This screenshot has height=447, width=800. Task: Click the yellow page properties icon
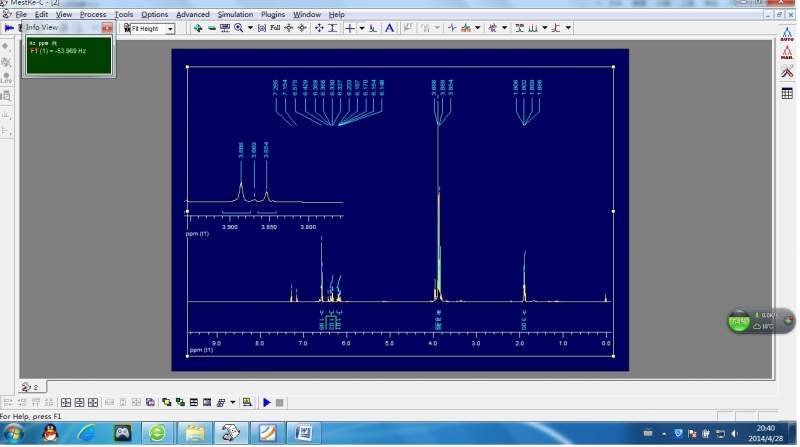click(247, 403)
